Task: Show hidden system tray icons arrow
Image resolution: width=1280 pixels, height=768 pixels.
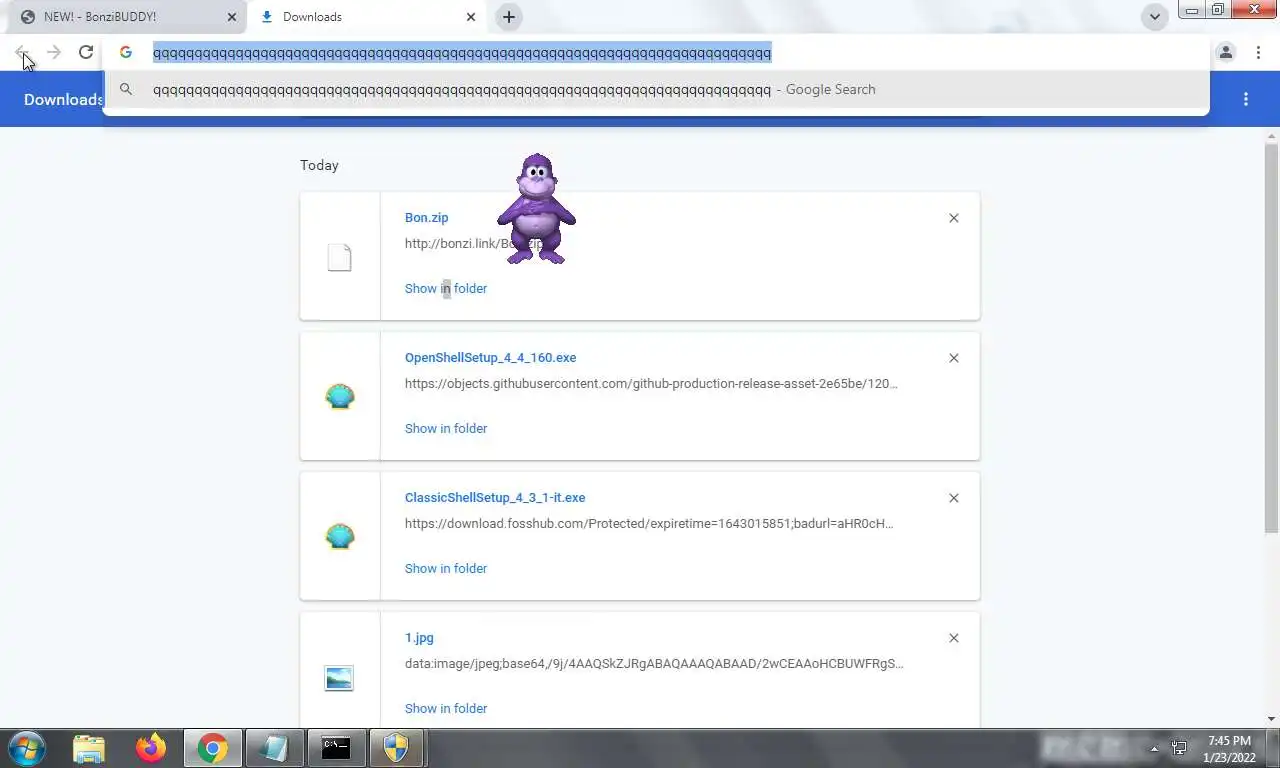Action: point(1154,748)
